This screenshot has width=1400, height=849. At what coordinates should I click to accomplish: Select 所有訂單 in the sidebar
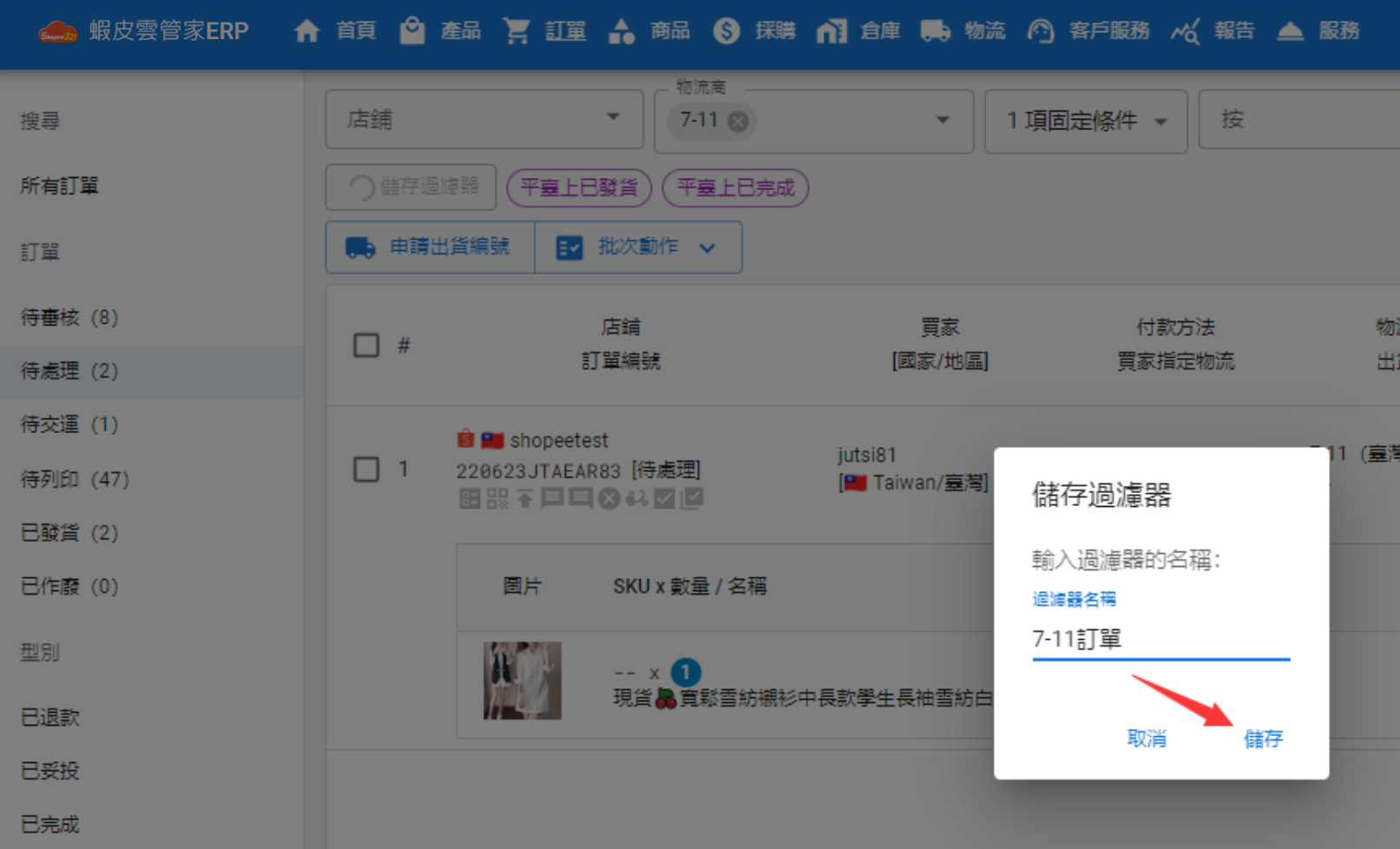pos(60,186)
